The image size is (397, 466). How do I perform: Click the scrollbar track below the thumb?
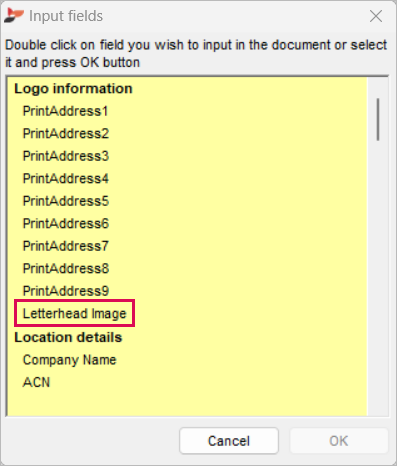pyautogui.click(x=378, y=277)
